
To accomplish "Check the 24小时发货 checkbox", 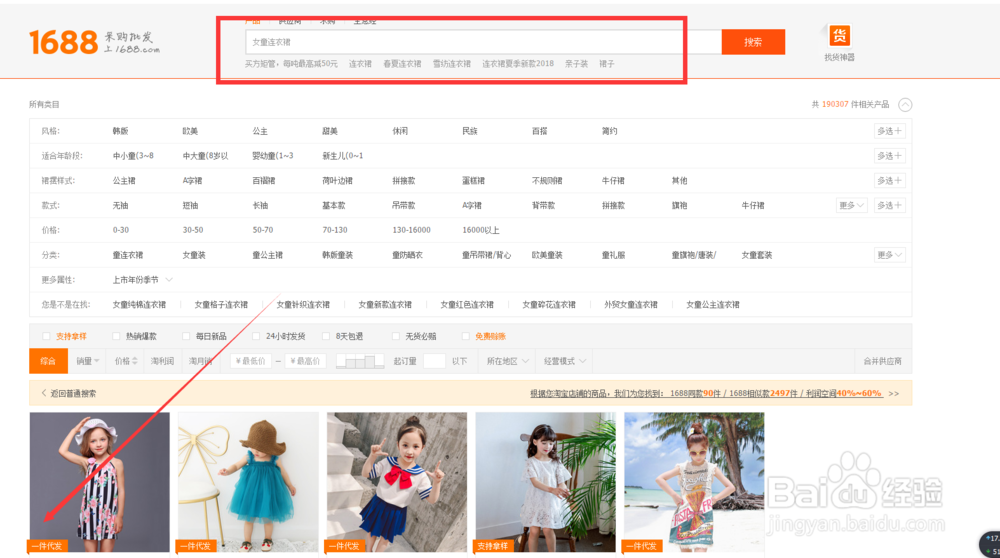I will coord(256,336).
